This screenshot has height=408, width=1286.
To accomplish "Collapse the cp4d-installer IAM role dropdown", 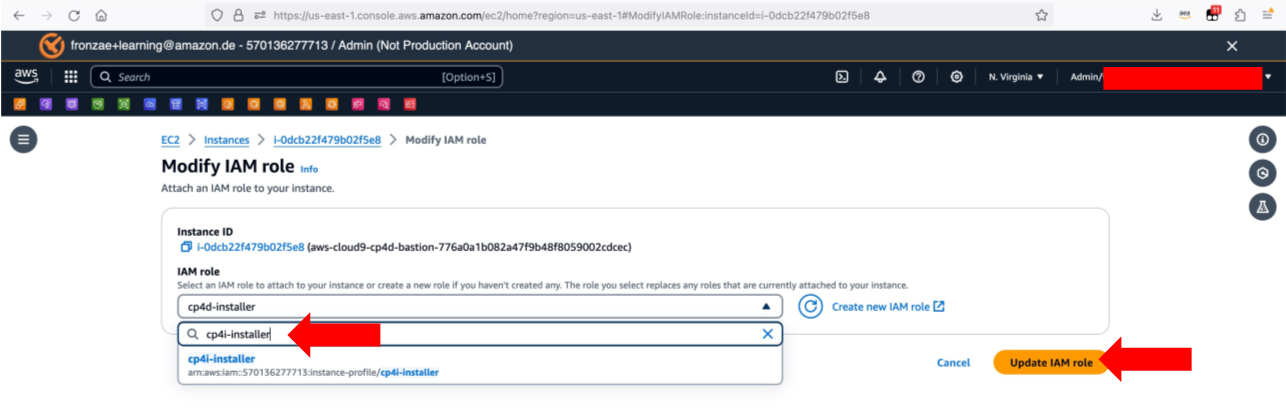I will pyautogui.click(x=480, y=307).
